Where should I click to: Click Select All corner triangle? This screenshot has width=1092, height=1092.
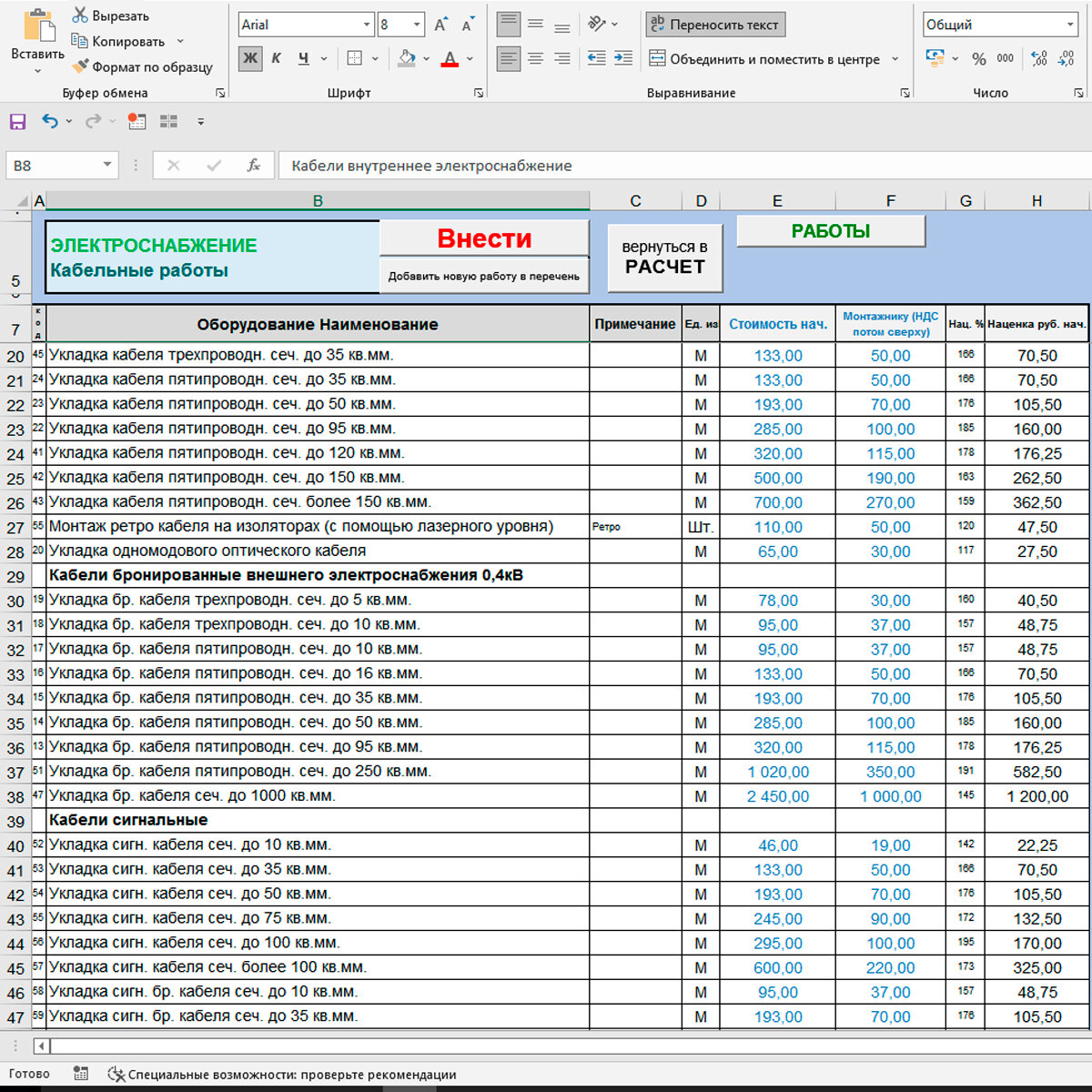(23, 201)
